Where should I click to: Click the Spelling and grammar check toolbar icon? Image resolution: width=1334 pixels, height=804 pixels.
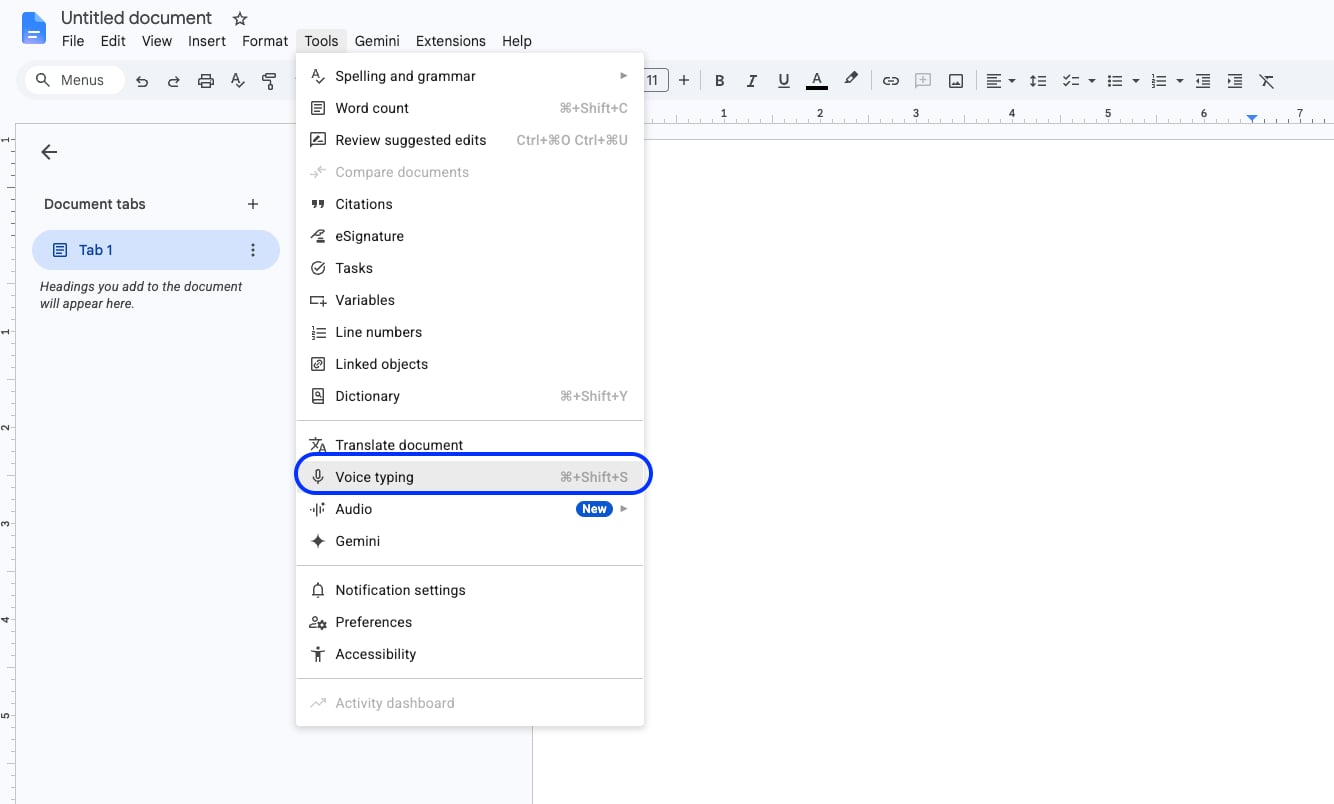(x=238, y=81)
